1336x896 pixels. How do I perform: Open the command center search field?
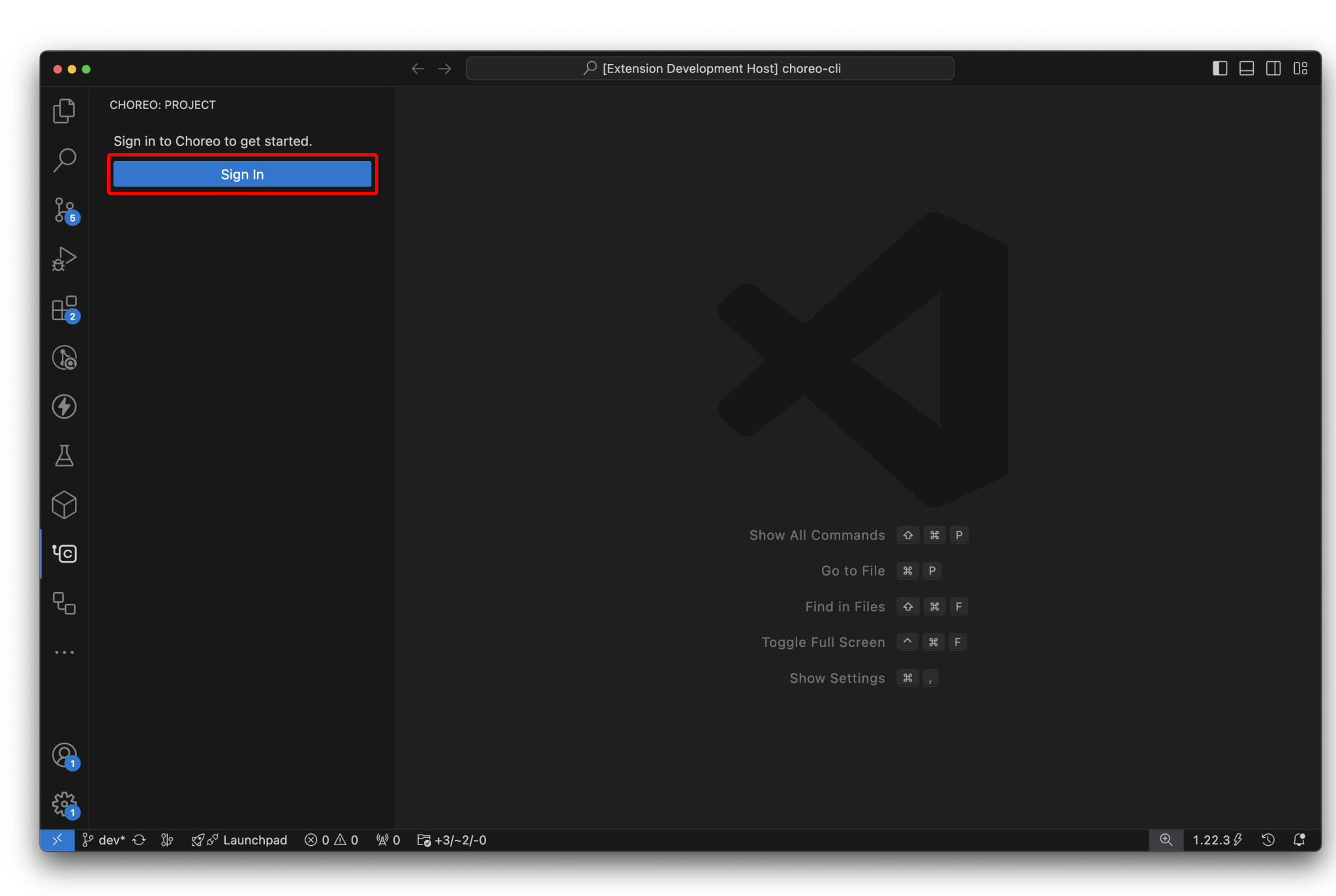tap(710, 68)
